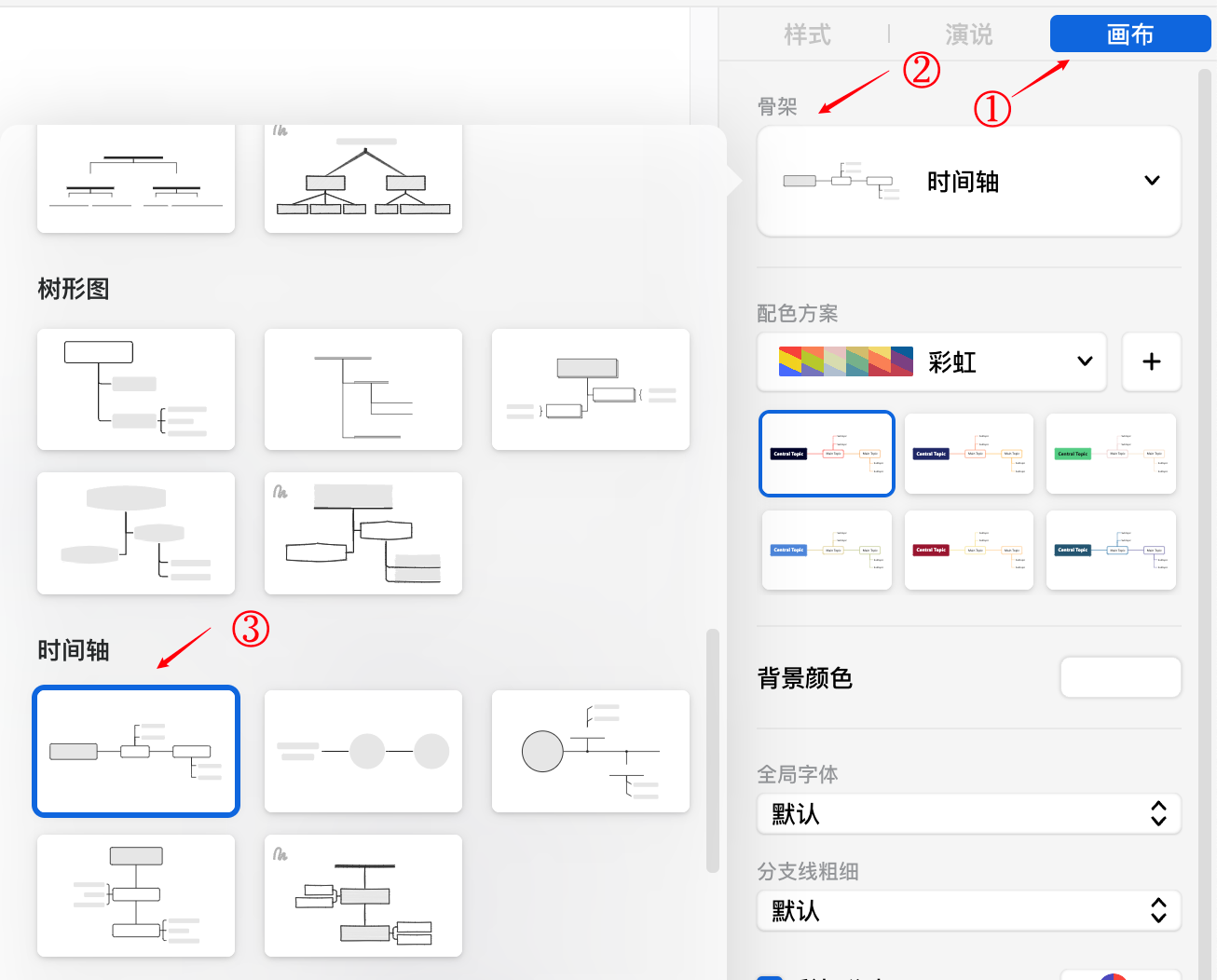Image resolution: width=1217 pixels, height=980 pixels.
Task: Choose first tree chart with outlined root box
Action: click(x=136, y=389)
